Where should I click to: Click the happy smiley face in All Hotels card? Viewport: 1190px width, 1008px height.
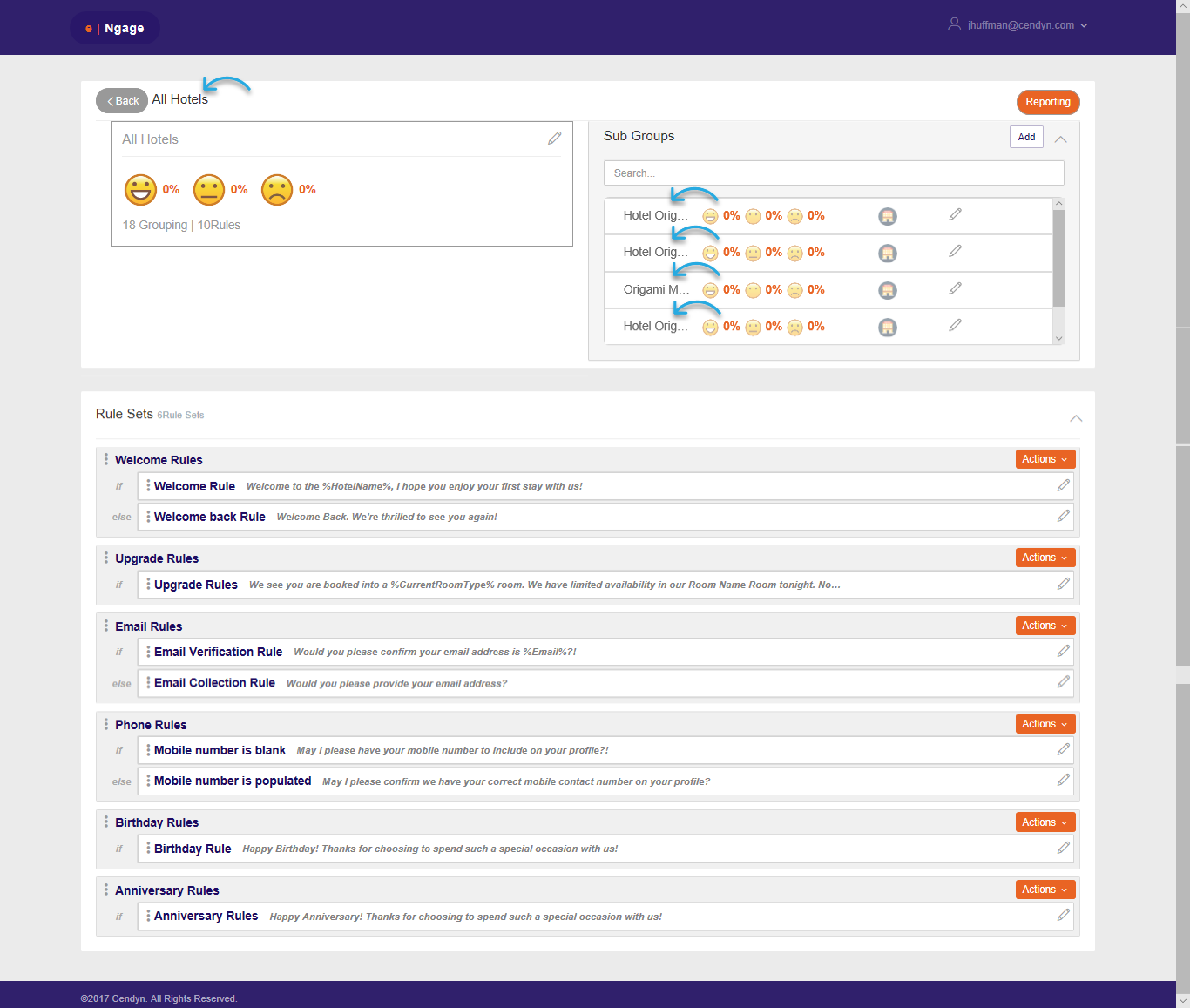140,189
